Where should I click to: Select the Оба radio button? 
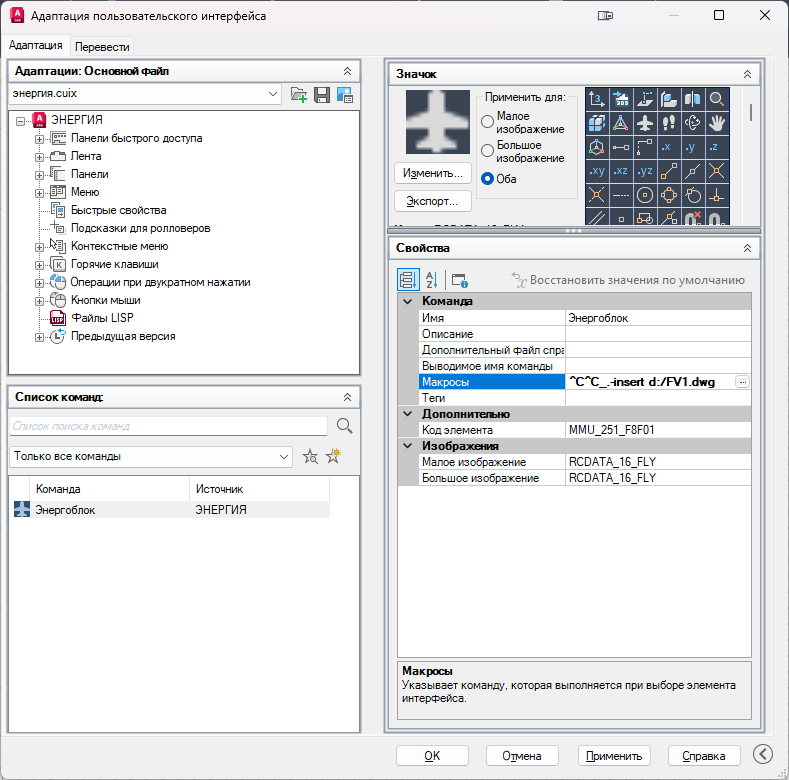(487, 179)
